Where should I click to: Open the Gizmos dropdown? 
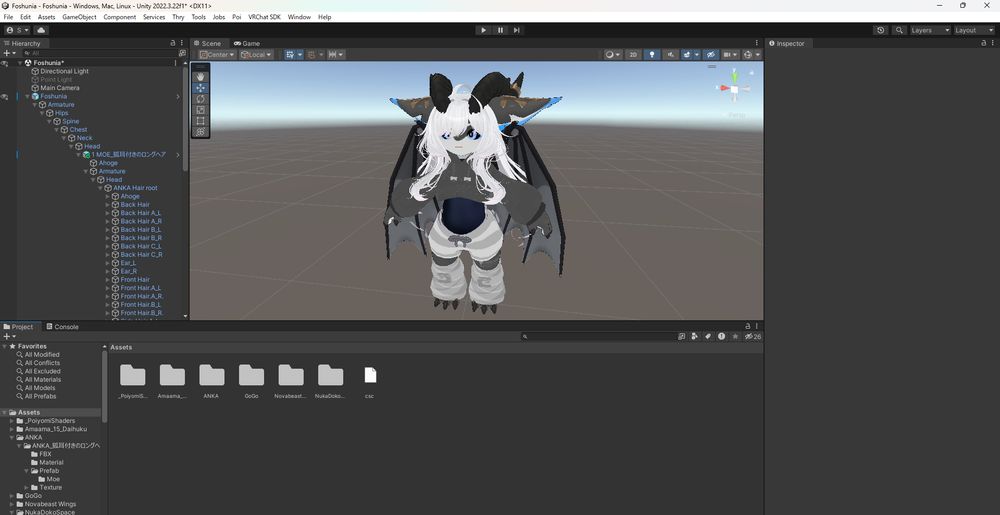pos(752,55)
